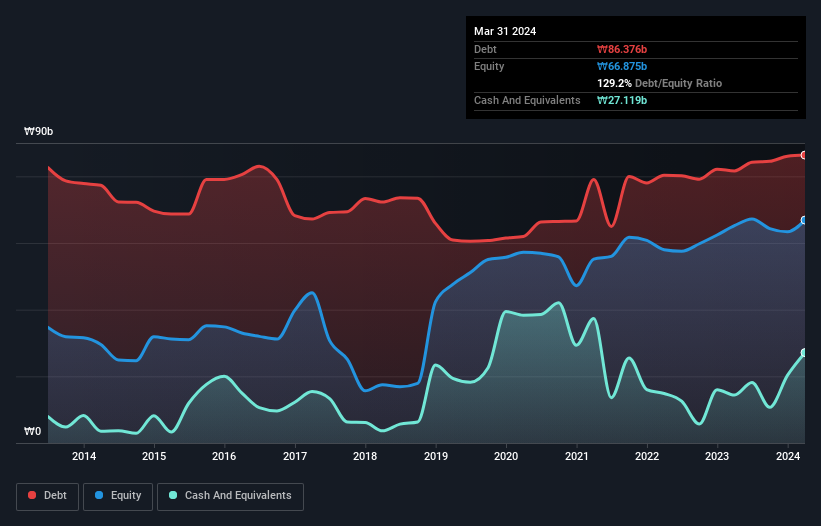Click the 2019 x-axis label
This screenshot has height=526, width=821.
436,456
